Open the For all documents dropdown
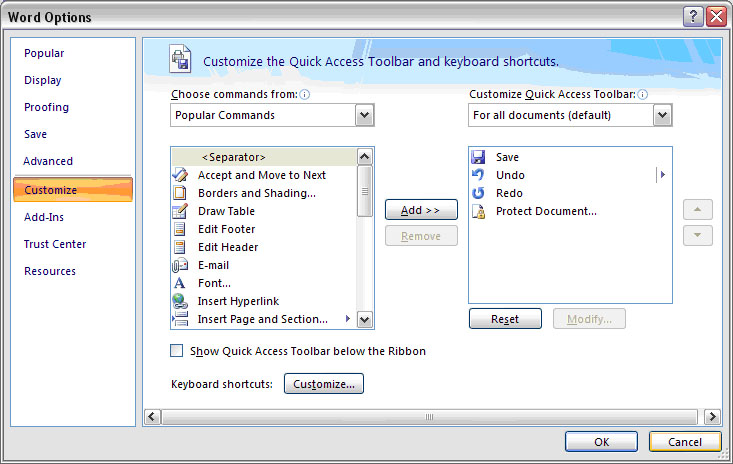Viewport: 733px width, 464px height. click(x=662, y=115)
